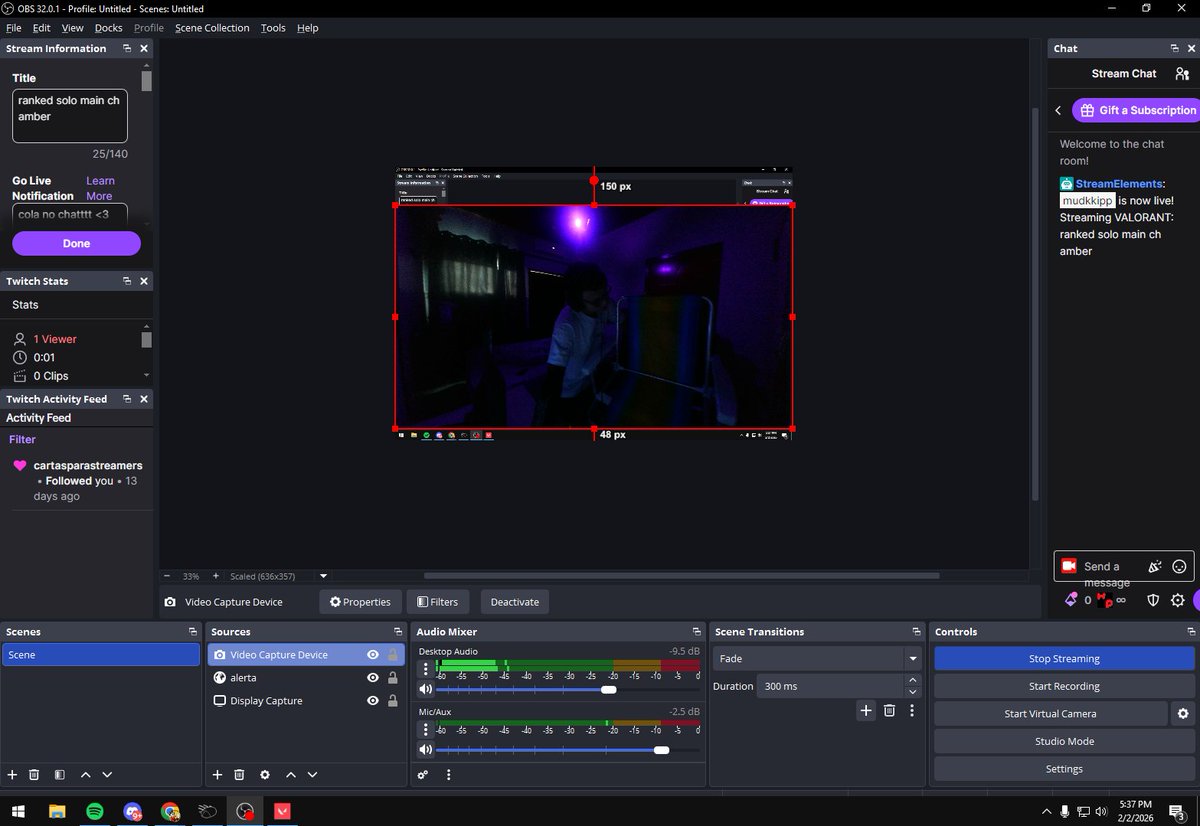Add a new source with plus icon
The height and width of the screenshot is (826, 1200).
pos(217,775)
